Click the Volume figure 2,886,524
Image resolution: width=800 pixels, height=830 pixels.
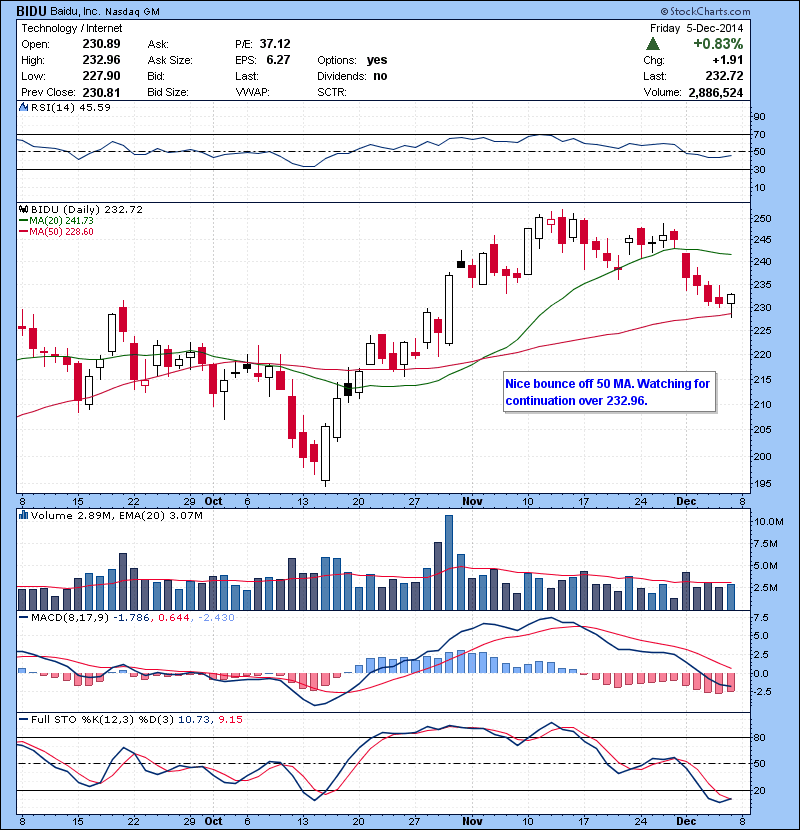716,93
